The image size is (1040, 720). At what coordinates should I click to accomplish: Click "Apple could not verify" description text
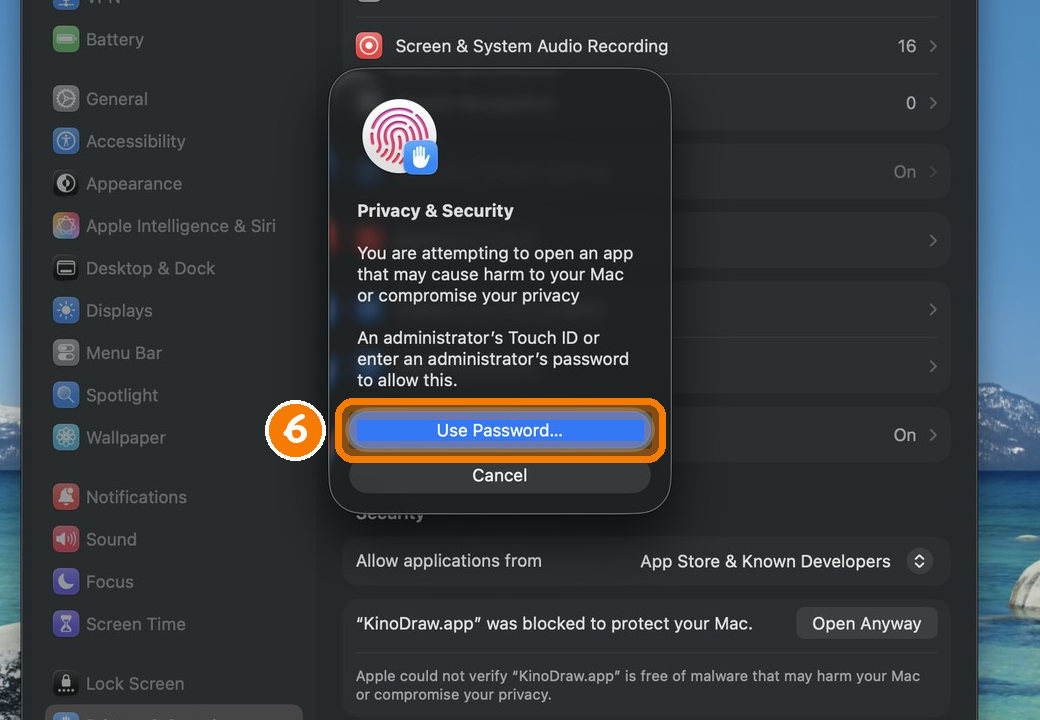(638, 685)
